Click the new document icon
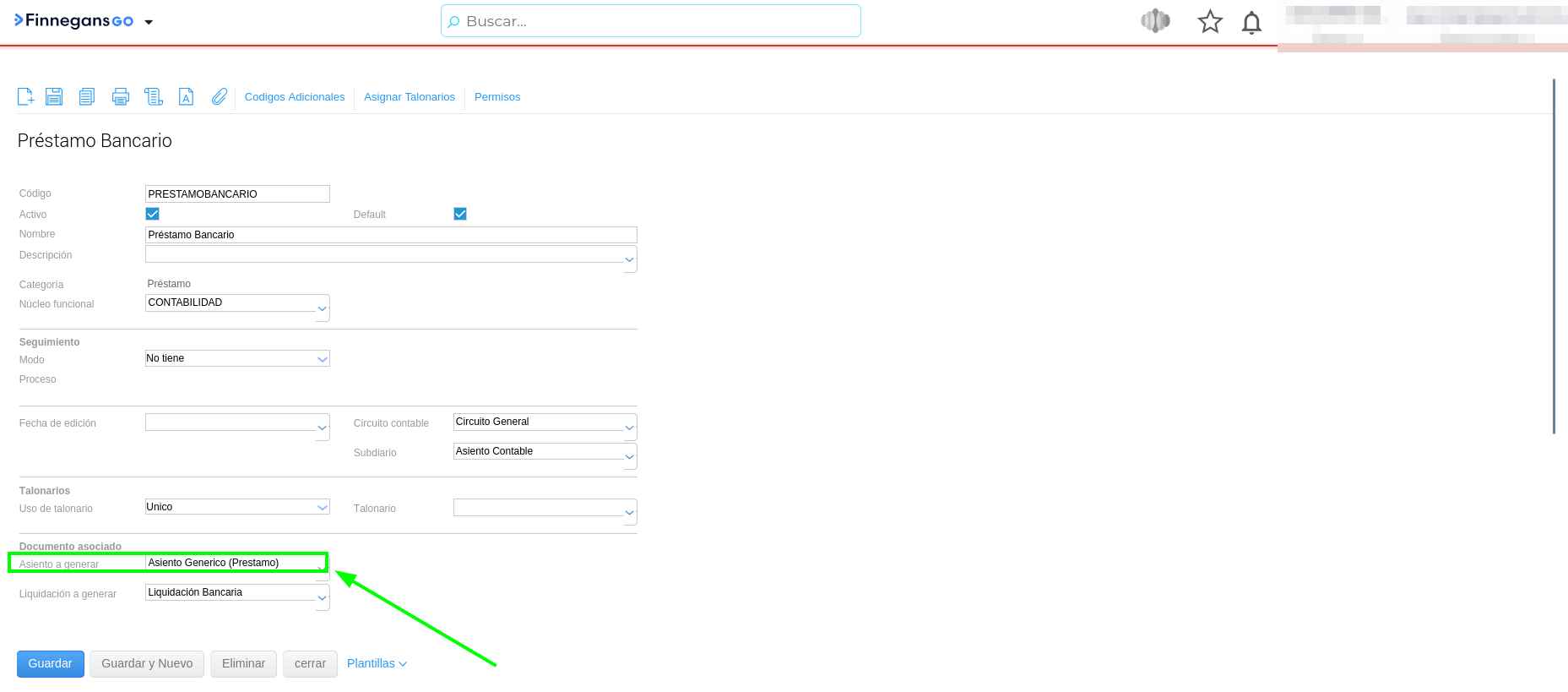The image size is (1568, 692). click(x=26, y=97)
